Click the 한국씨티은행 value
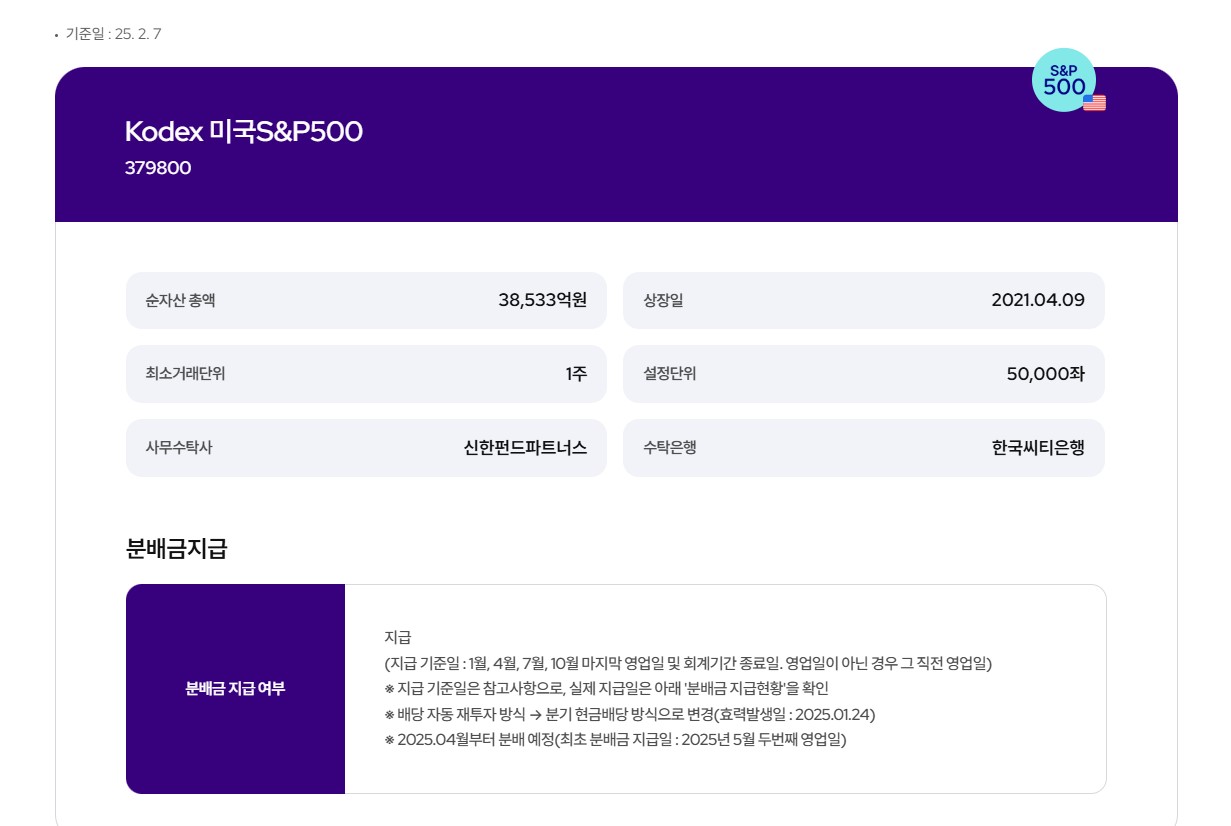This screenshot has height=826, width=1231. point(1038,448)
